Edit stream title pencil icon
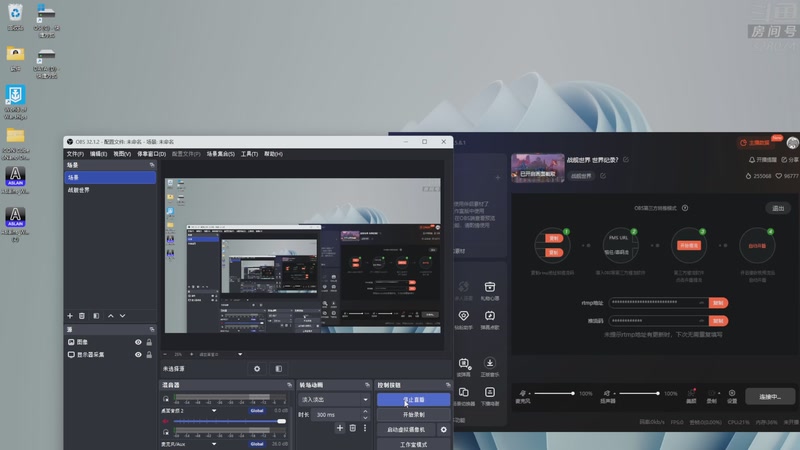 tap(626, 160)
